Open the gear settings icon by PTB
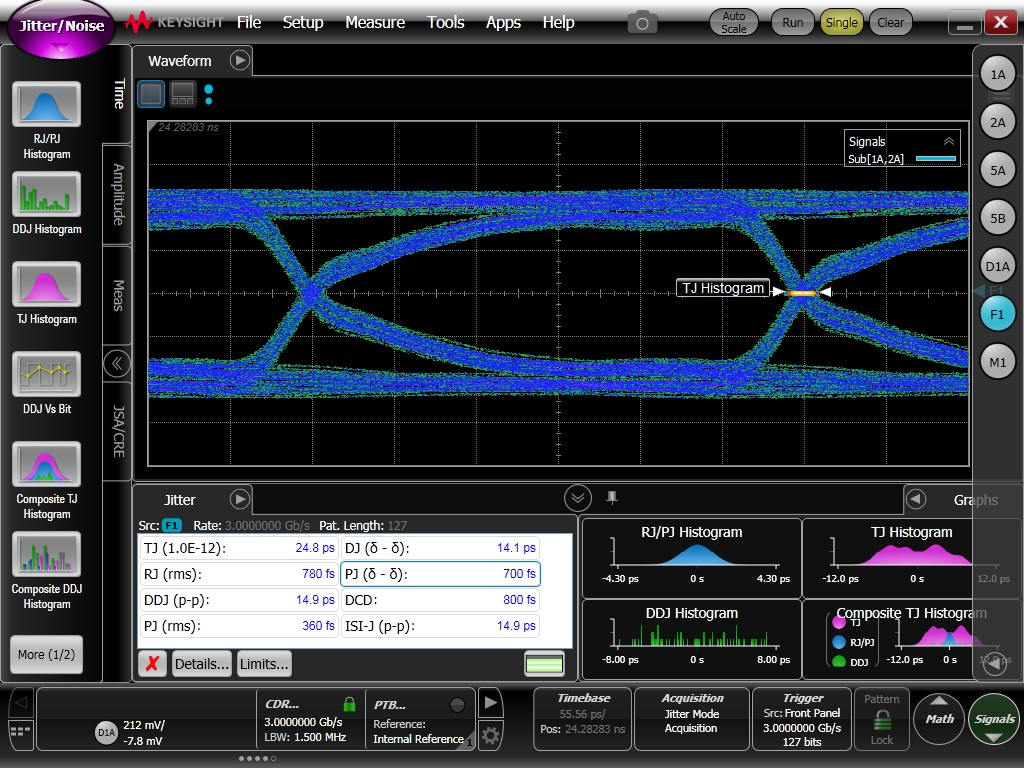Viewport: 1024px width, 768px height. point(490,737)
